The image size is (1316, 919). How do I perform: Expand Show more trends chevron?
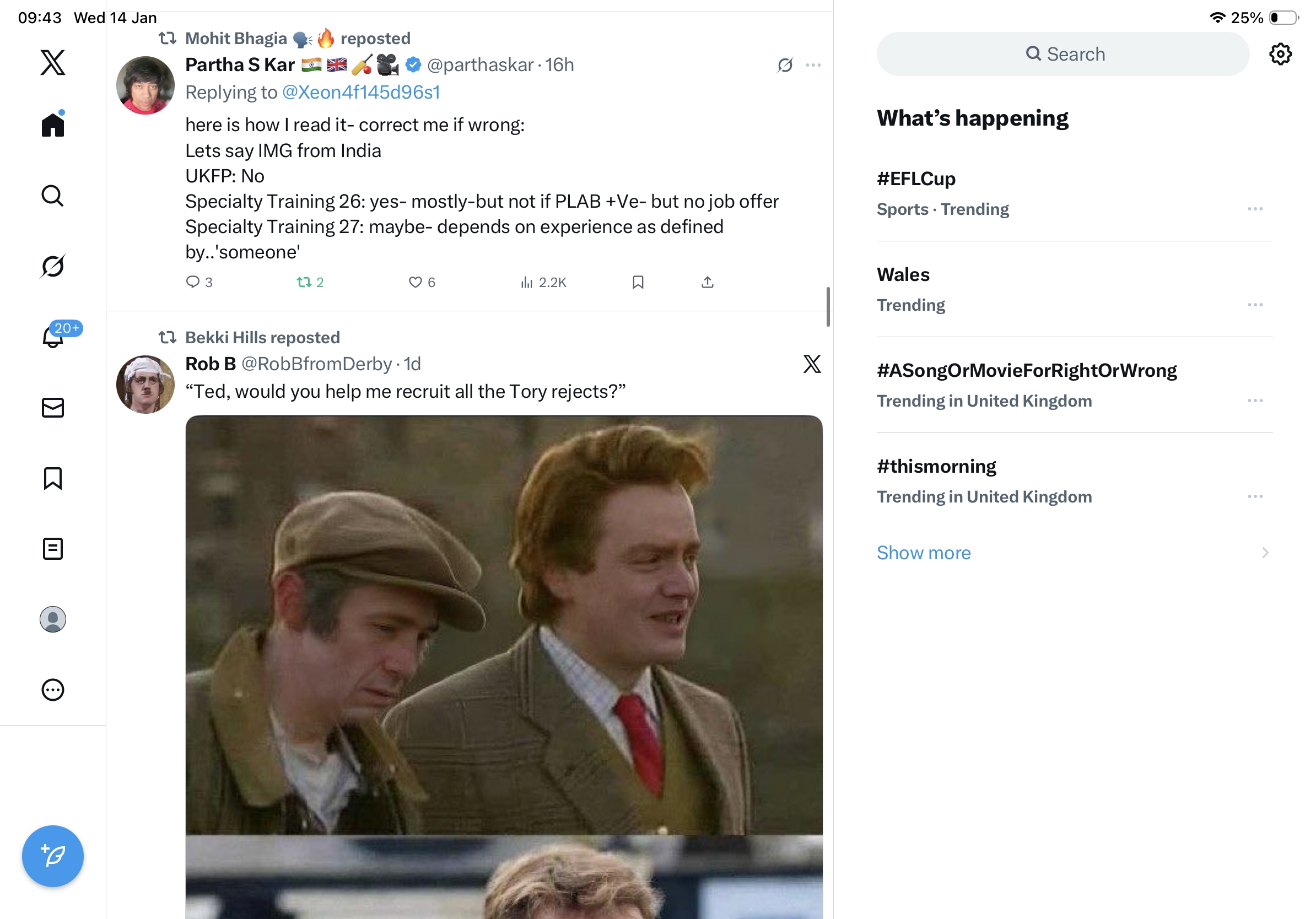(1264, 553)
